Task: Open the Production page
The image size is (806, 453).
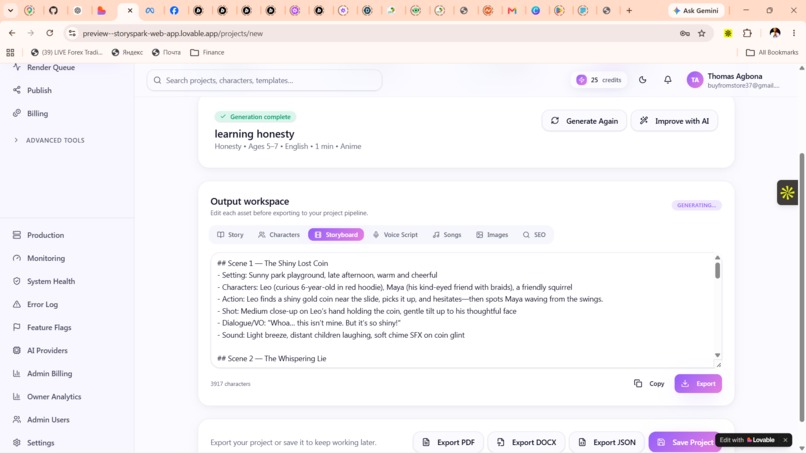Action: pos(39,235)
